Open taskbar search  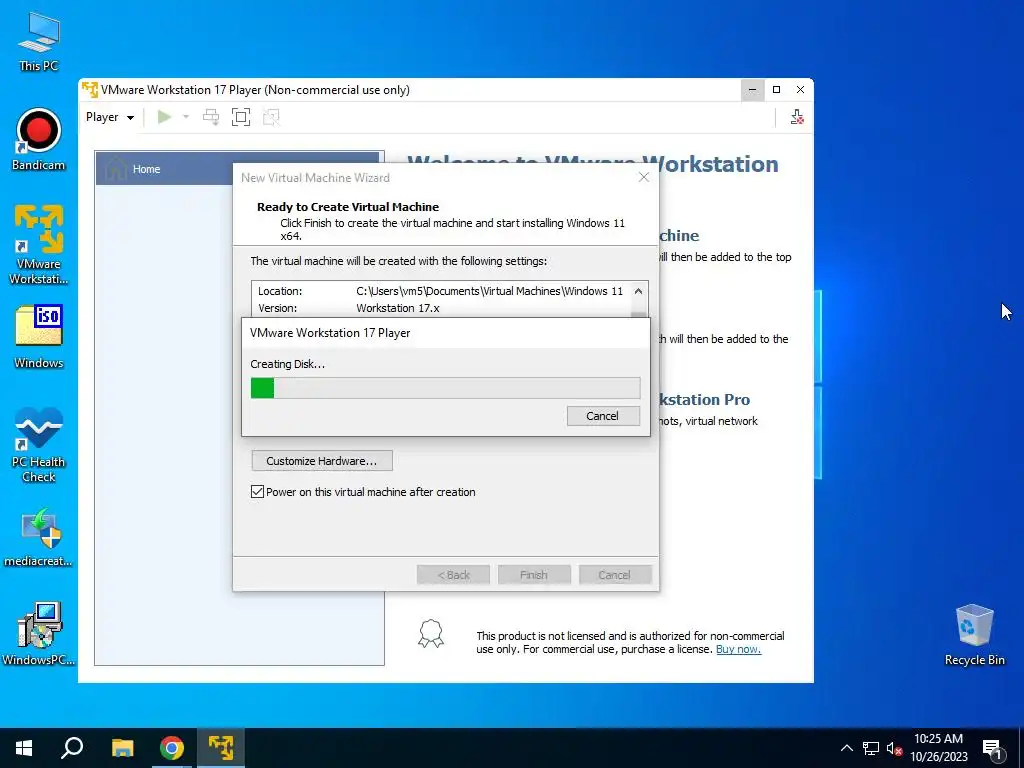click(x=72, y=748)
